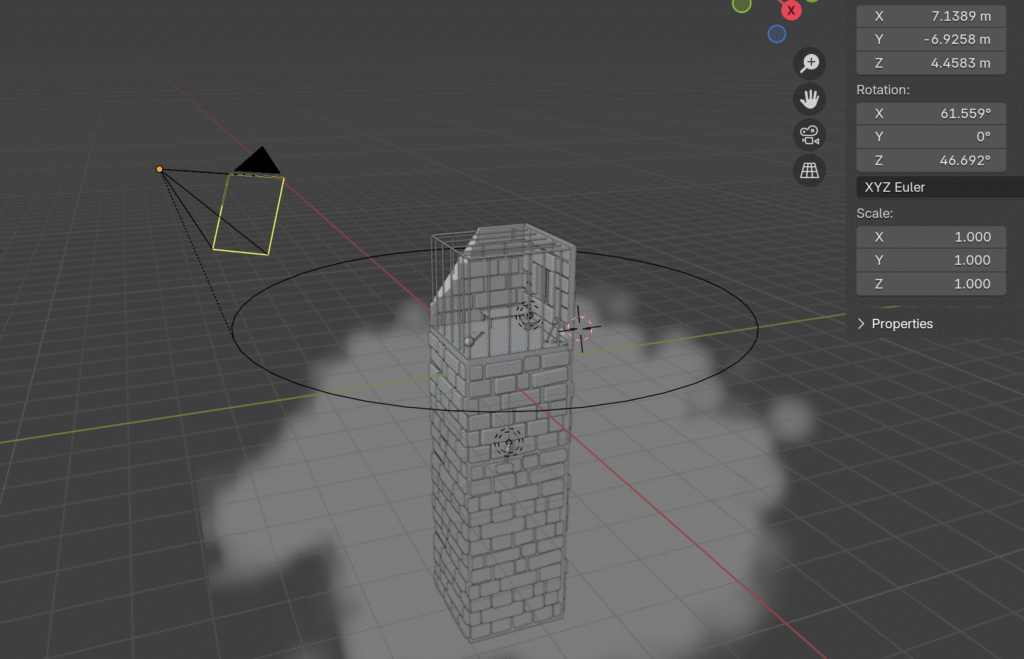Click the hand pan view icon

tap(810, 99)
